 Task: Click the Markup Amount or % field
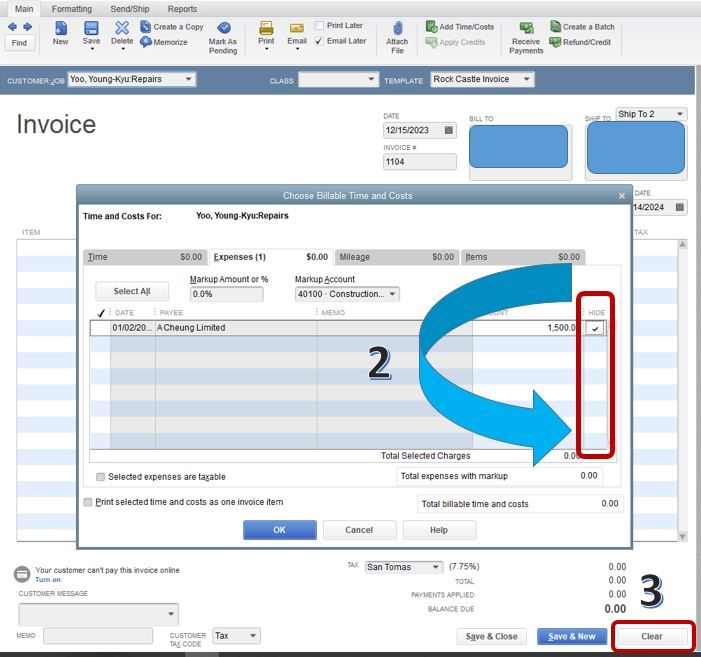click(227, 294)
